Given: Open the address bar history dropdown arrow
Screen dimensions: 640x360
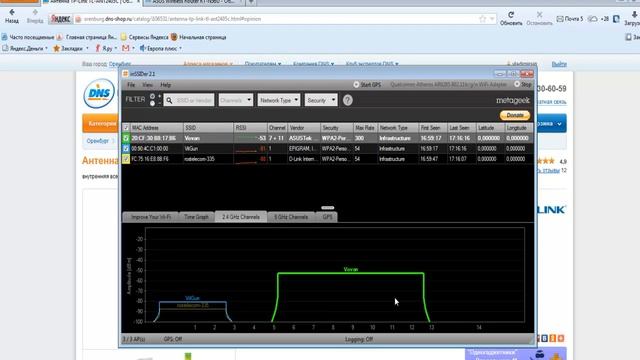Looking at the screenshot, I should [x=492, y=19].
